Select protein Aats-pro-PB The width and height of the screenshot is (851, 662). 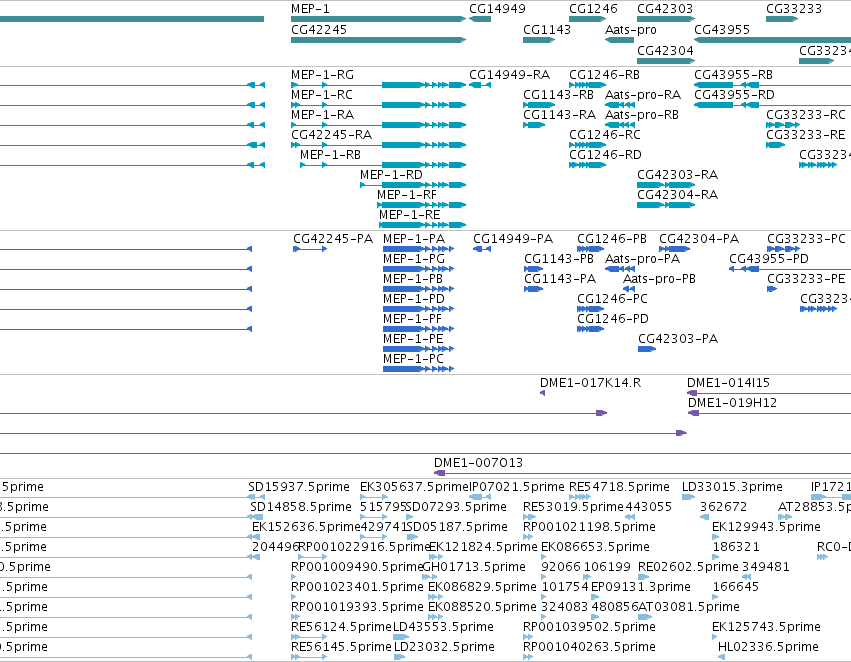[659, 279]
